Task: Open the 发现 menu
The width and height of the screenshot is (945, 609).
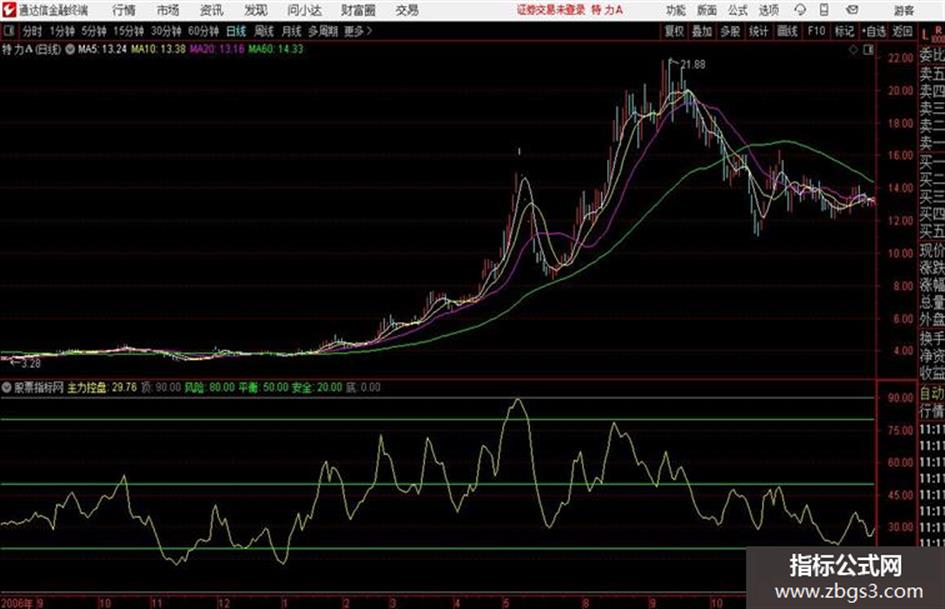Action: pos(256,10)
